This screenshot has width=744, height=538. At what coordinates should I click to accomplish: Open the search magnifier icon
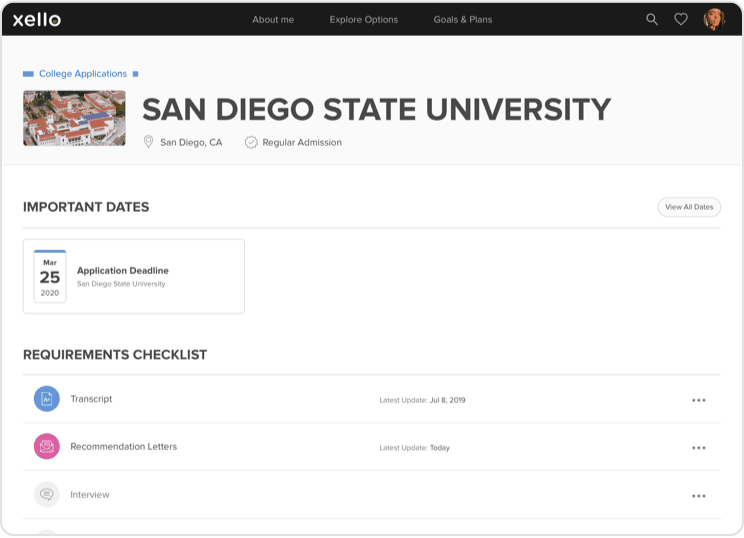[652, 19]
